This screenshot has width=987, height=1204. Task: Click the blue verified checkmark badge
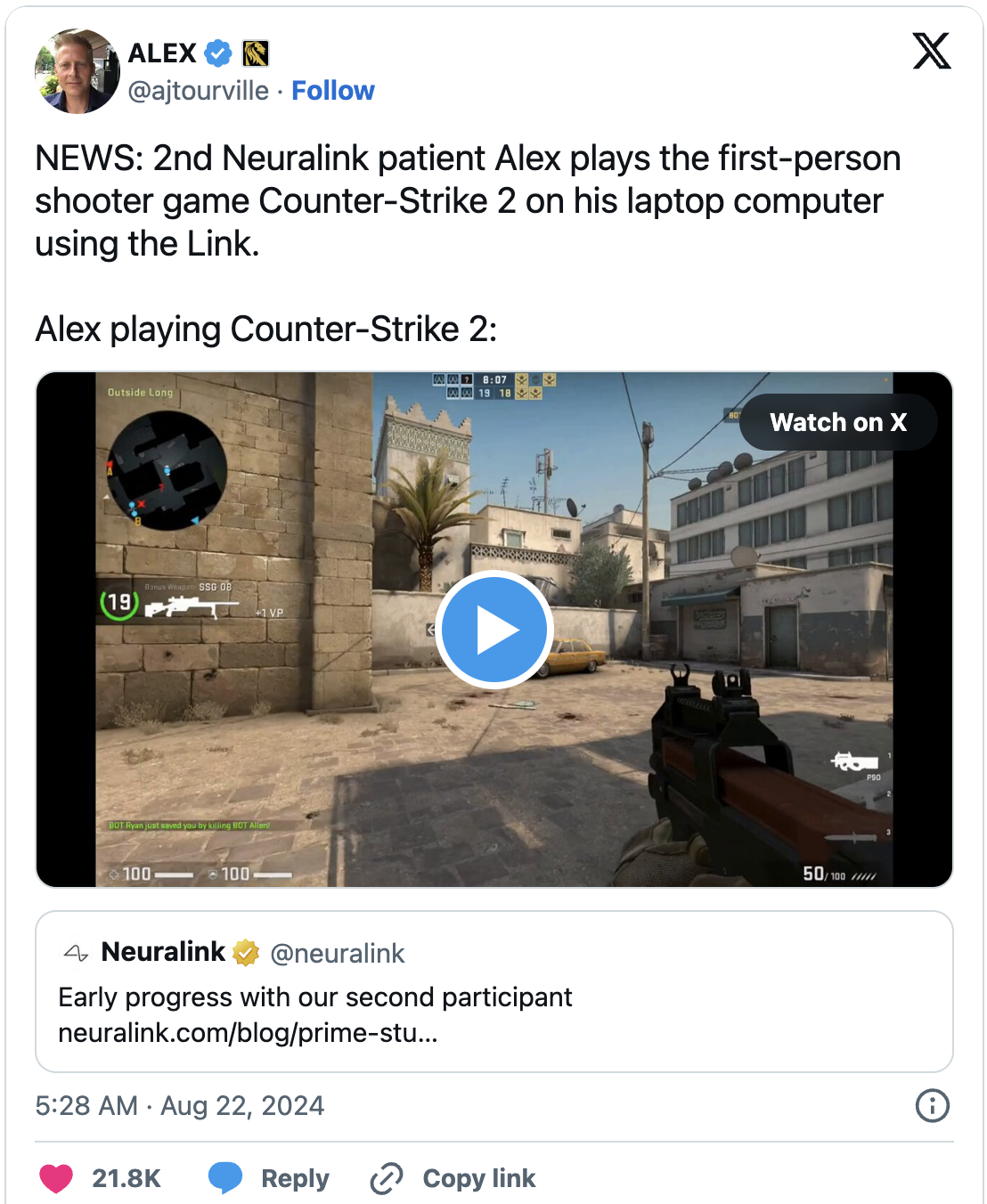tap(218, 53)
